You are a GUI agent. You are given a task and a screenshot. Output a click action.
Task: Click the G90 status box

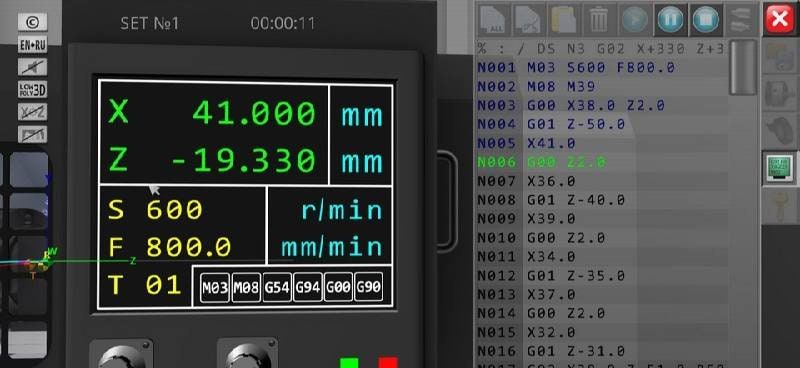tap(368, 287)
